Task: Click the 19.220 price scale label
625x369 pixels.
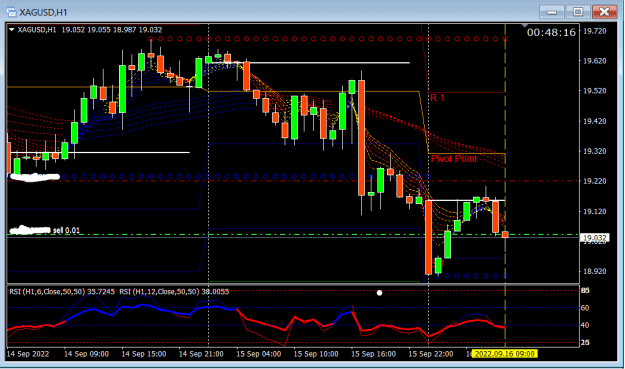Action: pos(594,181)
